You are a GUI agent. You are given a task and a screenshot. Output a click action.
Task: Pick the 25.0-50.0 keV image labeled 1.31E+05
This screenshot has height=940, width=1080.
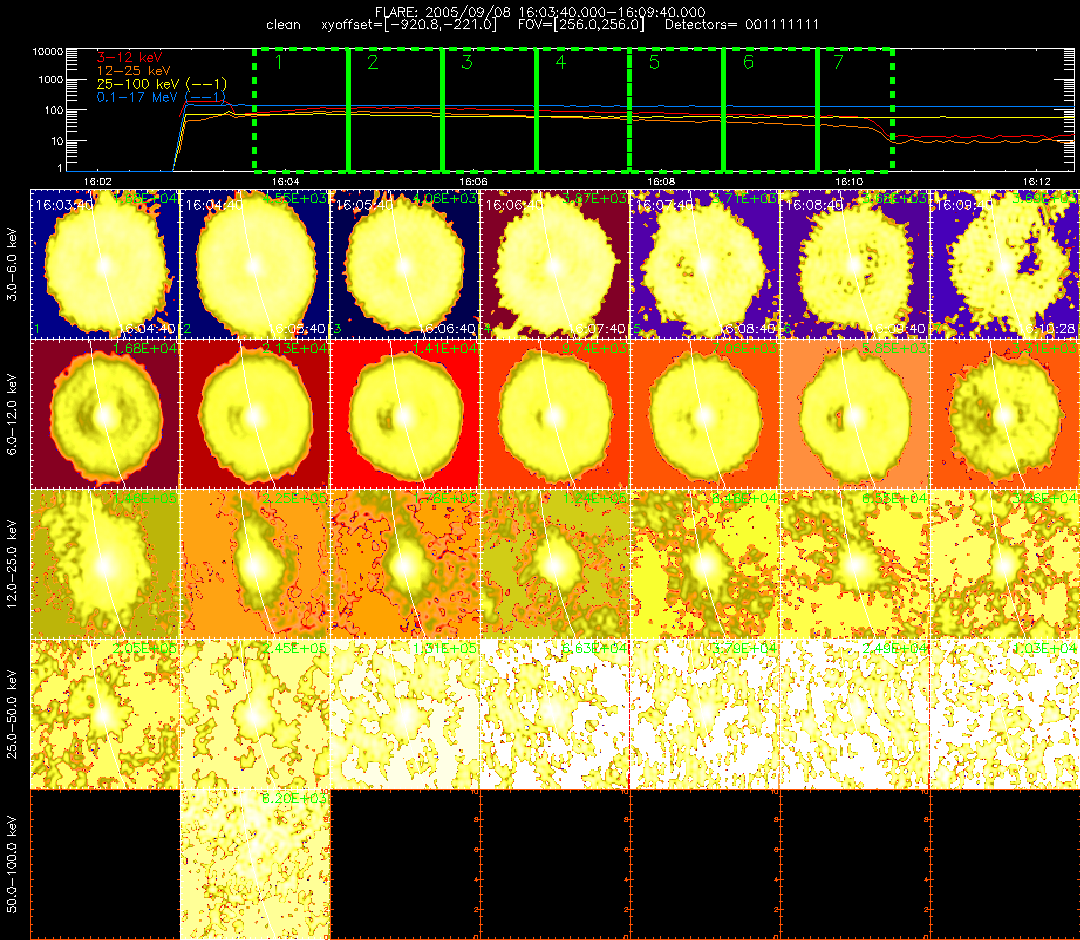(x=405, y=714)
